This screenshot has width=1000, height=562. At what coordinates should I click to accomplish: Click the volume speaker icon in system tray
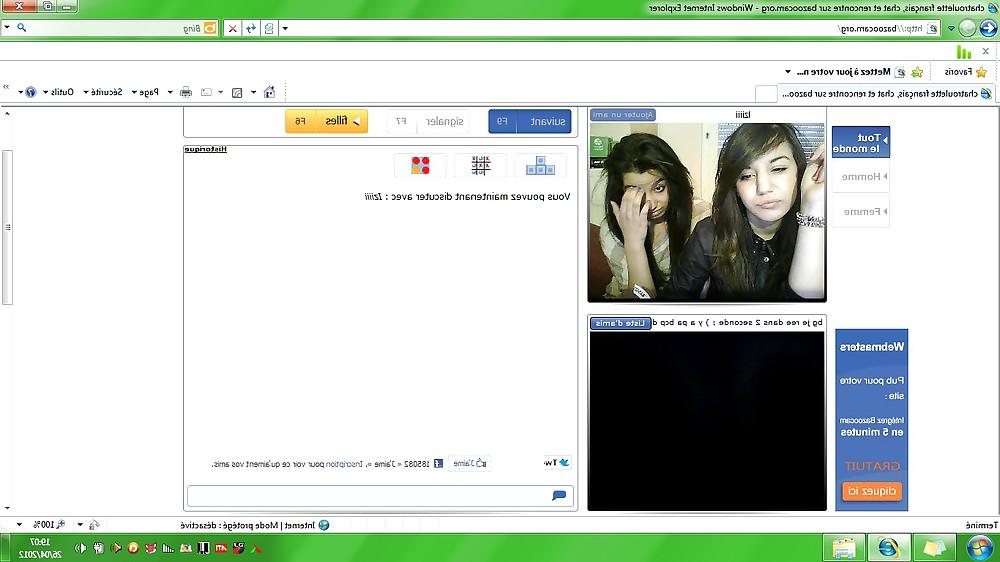(81, 548)
